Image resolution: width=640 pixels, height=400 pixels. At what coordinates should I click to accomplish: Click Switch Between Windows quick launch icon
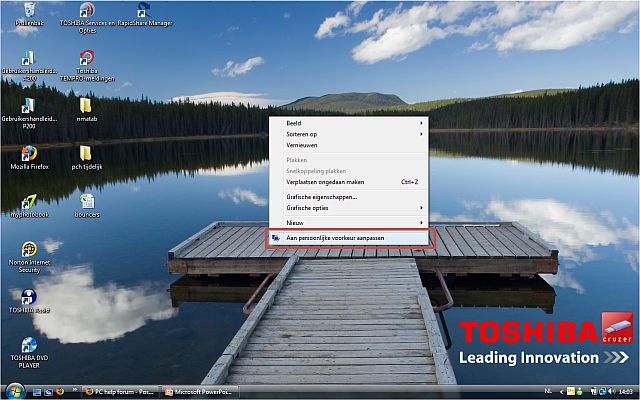[x=48, y=392]
